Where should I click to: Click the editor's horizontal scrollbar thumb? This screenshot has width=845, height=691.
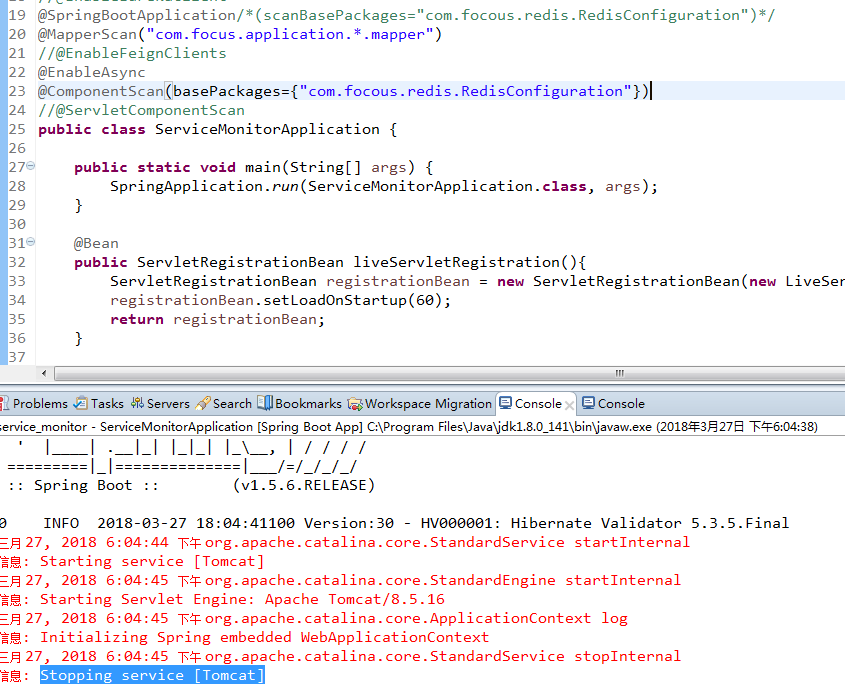[620, 373]
